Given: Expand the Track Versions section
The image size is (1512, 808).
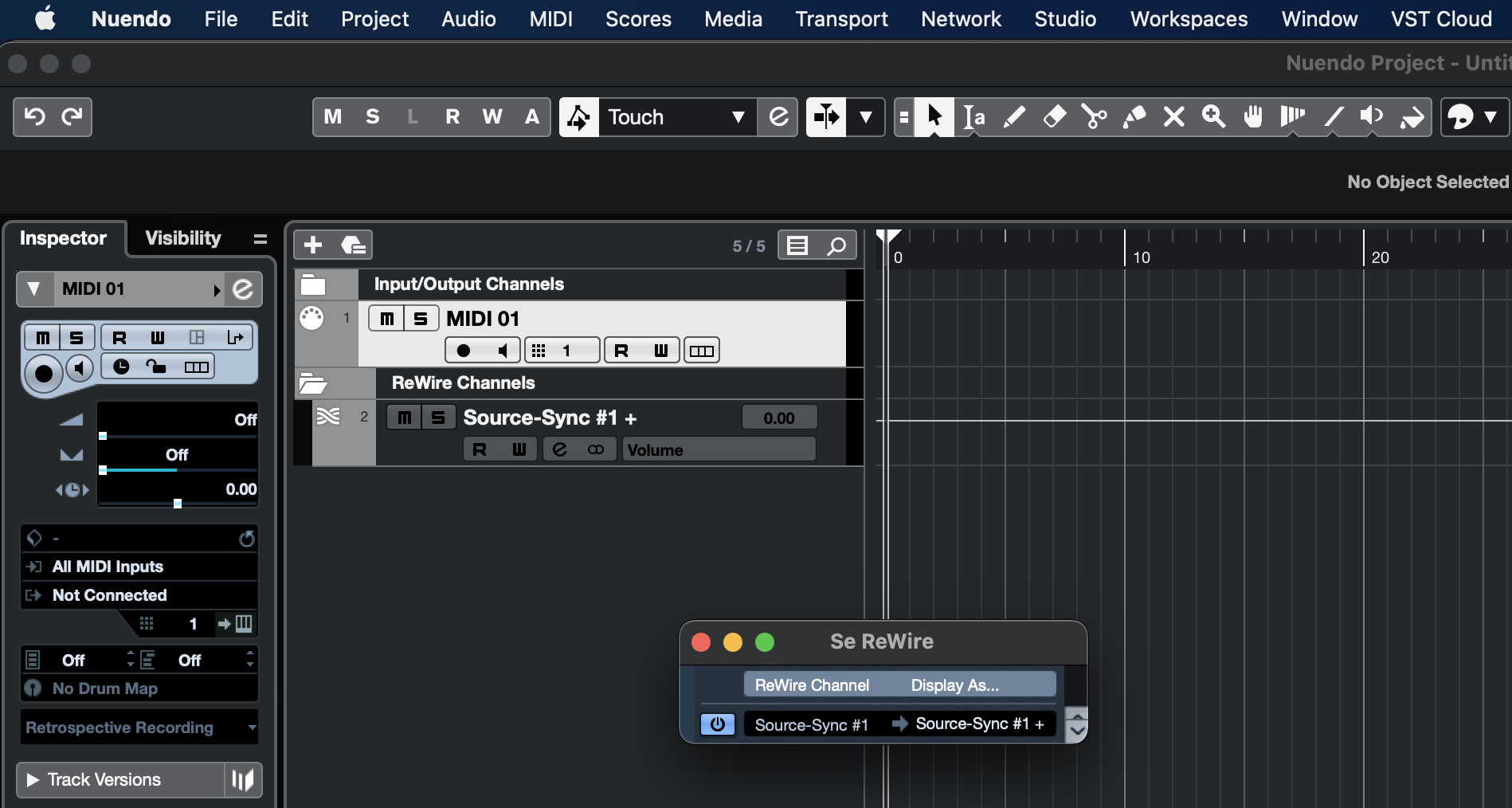Looking at the screenshot, I should [x=33, y=779].
